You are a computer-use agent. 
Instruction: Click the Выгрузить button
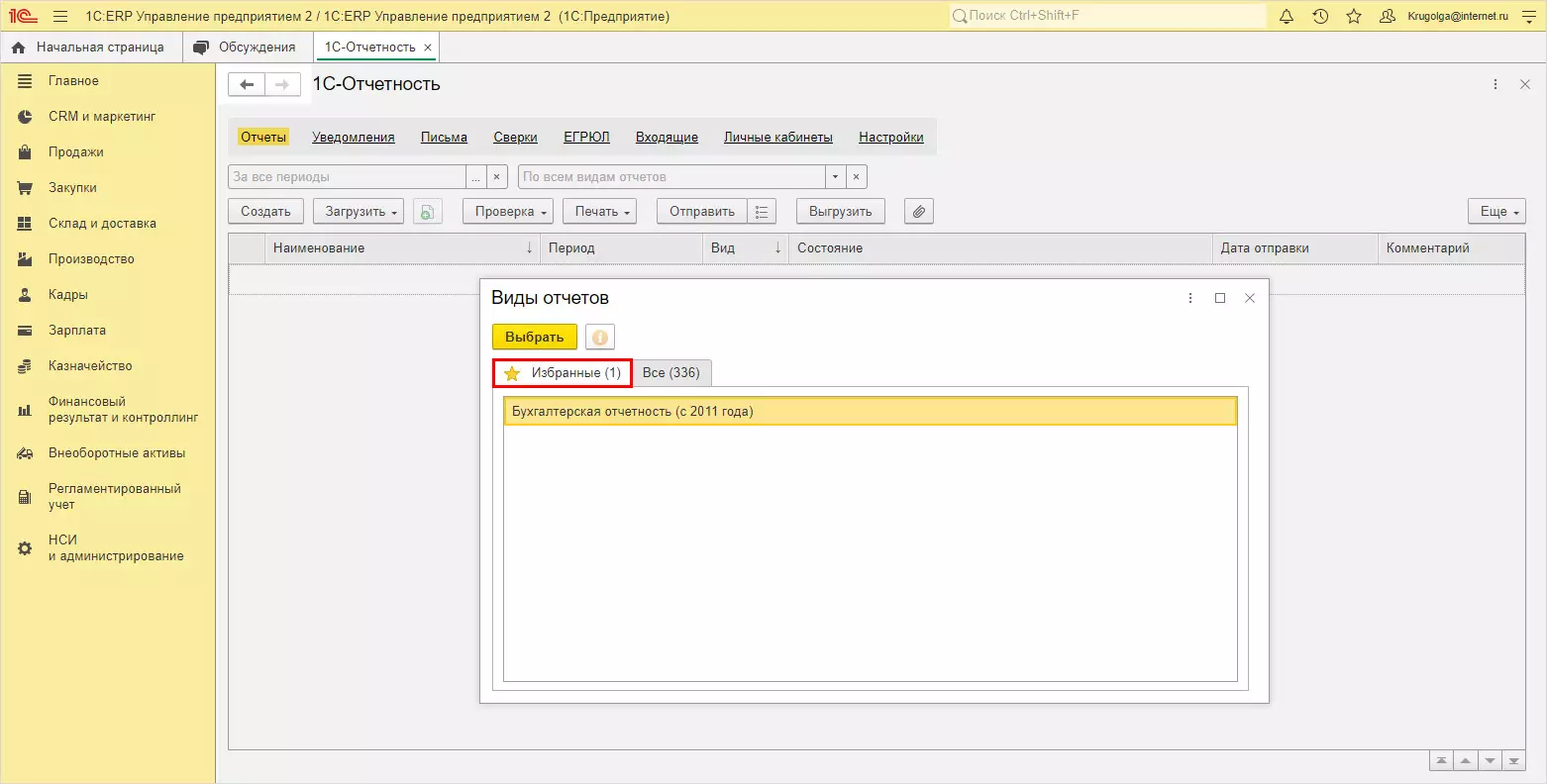(x=841, y=212)
